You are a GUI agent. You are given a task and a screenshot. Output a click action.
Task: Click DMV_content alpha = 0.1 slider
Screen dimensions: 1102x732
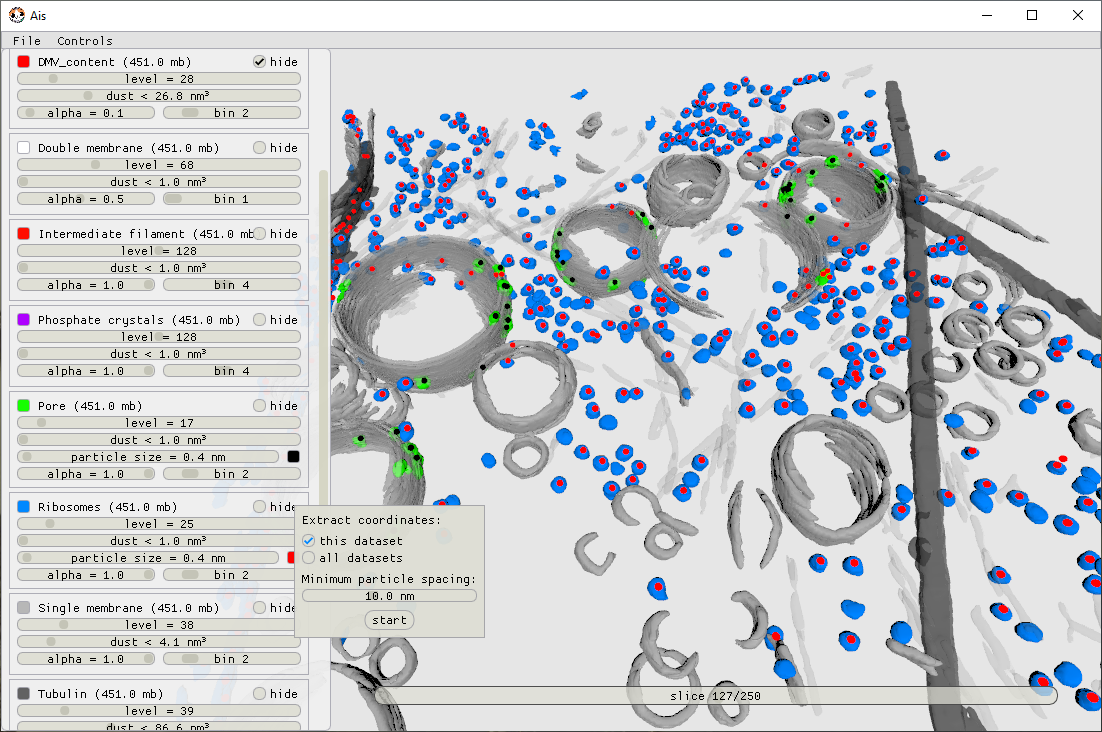pyautogui.click(x=86, y=112)
